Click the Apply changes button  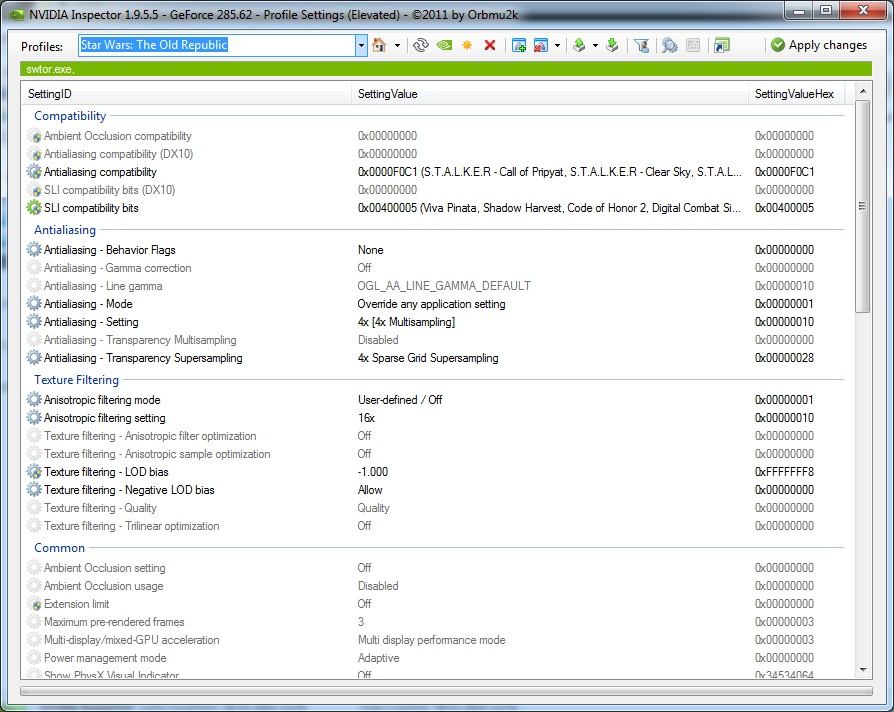pyautogui.click(x=819, y=45)
